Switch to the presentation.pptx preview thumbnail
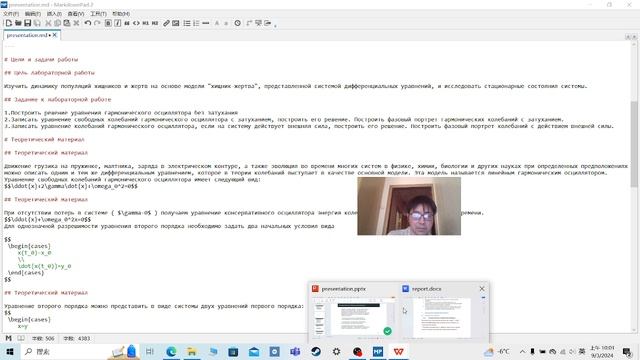Screen dimensions: 640x360 point(353,318)
